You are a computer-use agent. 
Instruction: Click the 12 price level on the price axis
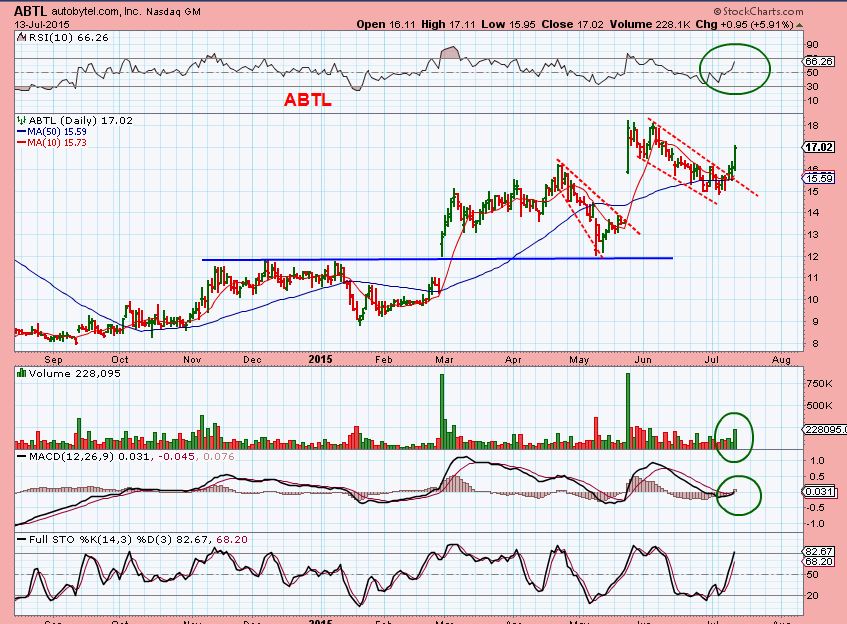click(812, 257)
